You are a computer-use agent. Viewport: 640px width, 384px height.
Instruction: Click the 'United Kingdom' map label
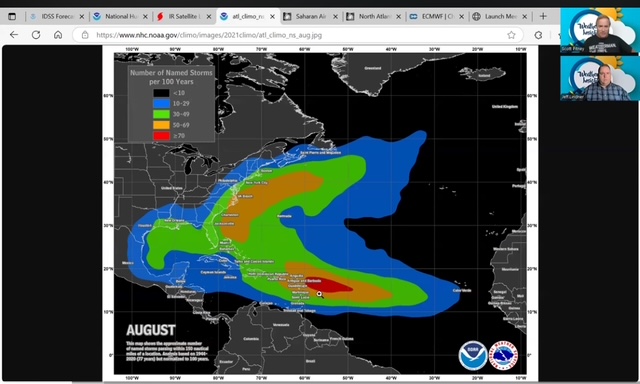click(x=504, y=107)
